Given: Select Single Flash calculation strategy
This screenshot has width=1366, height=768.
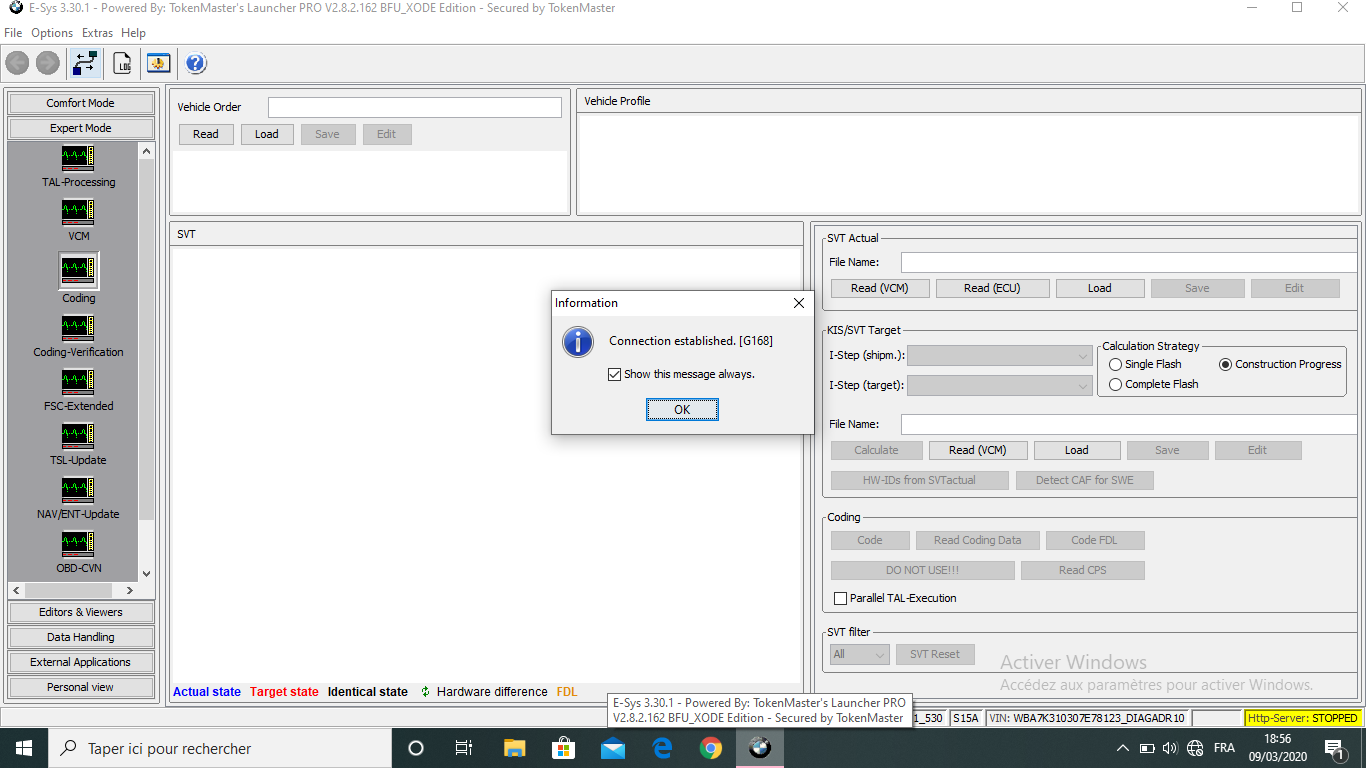Looking at the screenshot, I should click(x=1115, y=364).
